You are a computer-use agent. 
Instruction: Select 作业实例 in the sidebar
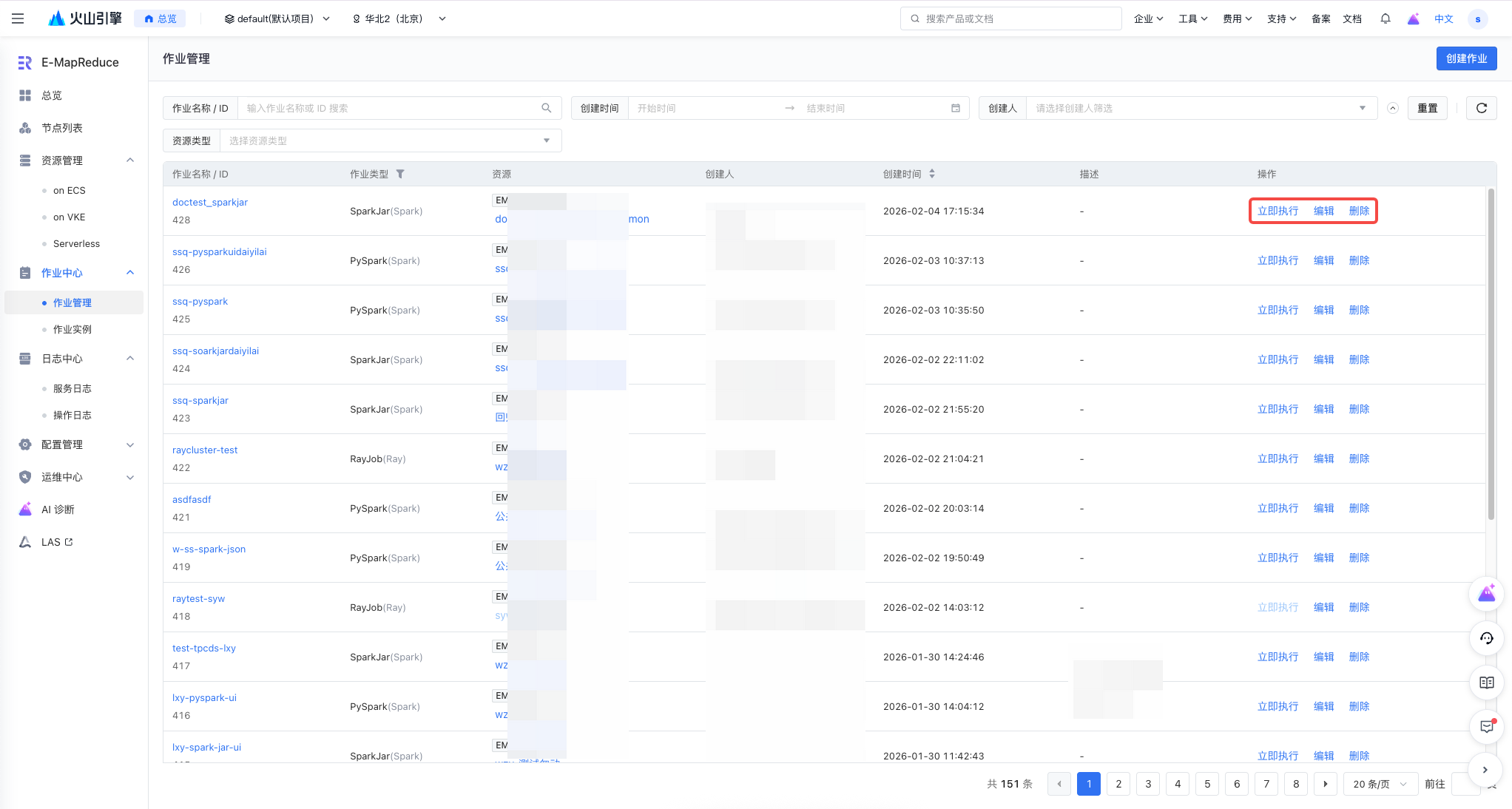click(72, 329)
